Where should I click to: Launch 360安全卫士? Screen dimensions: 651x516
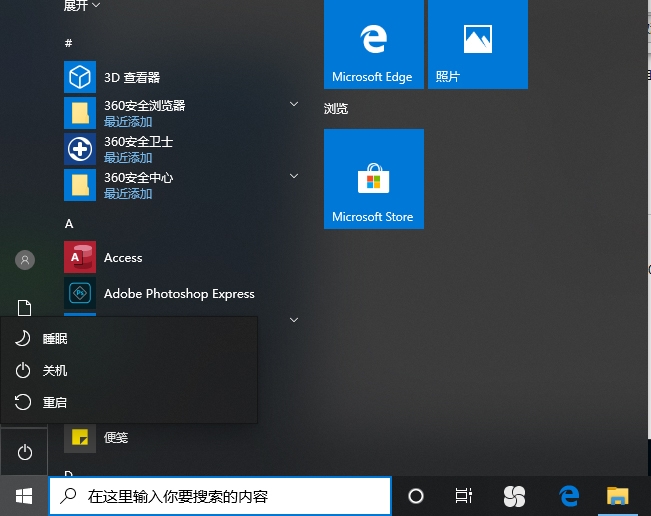click(x=183, y=149)
